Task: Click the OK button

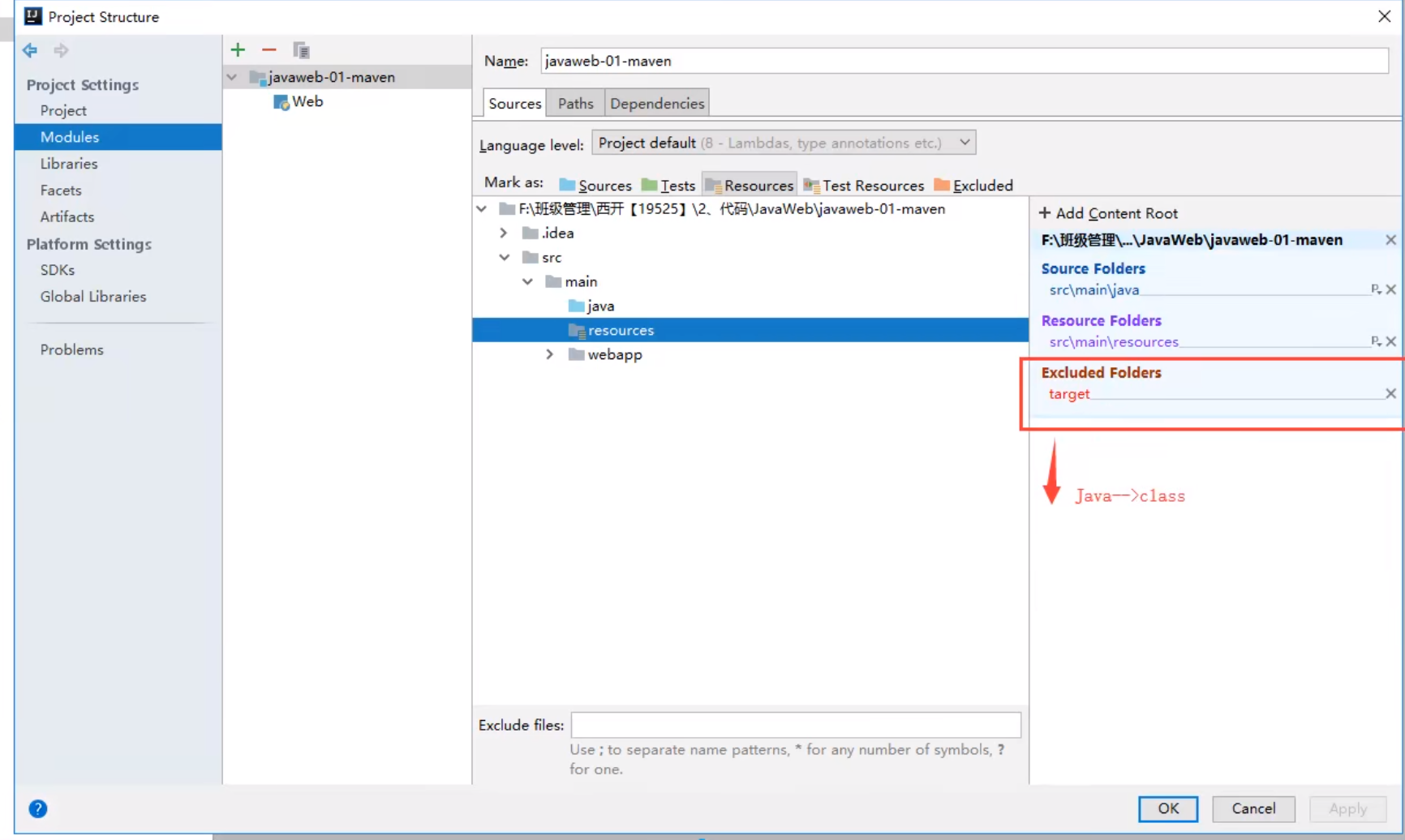Action: click(x=1168, y=808)
